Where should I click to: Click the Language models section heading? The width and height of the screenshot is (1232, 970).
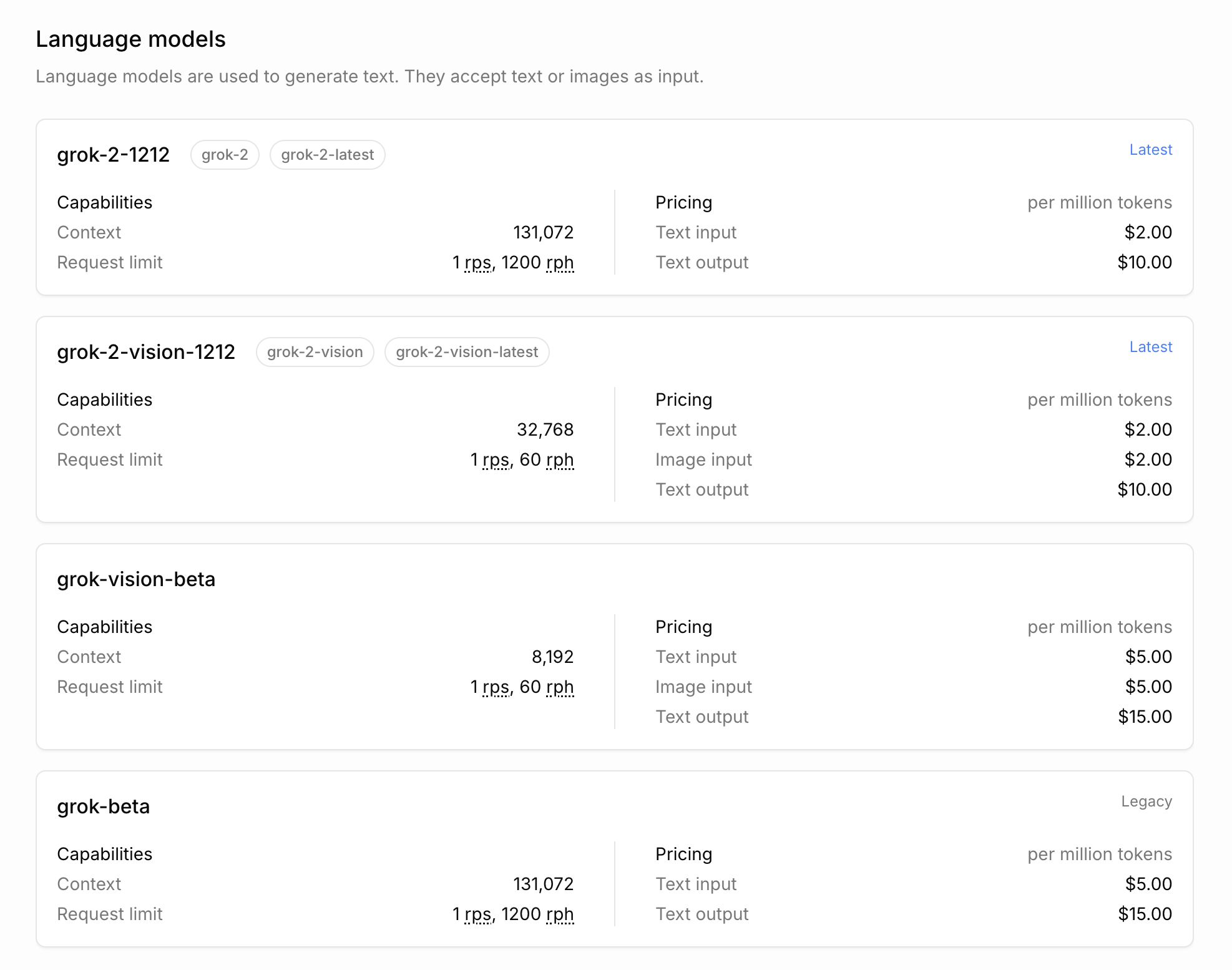click(130, 39)
